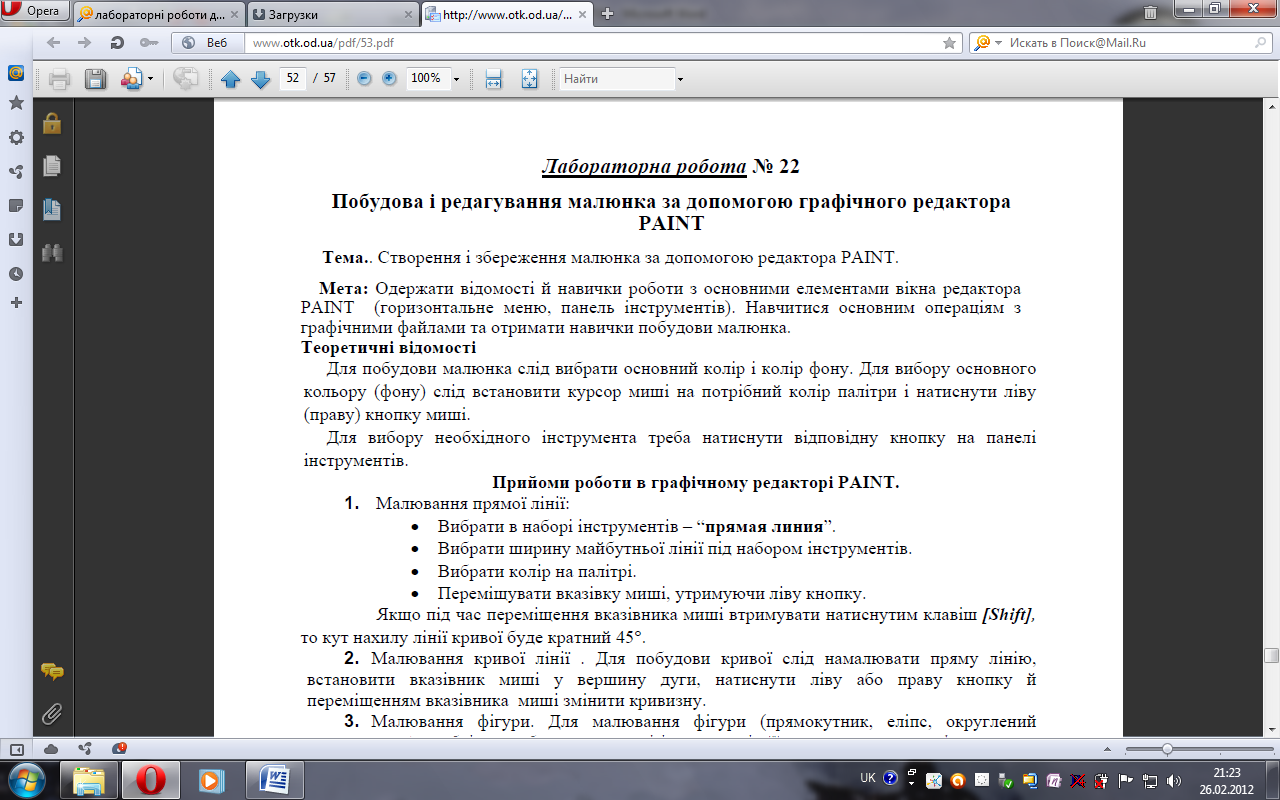
Task: Open the Opera main menu button
Action: [33, 12]
